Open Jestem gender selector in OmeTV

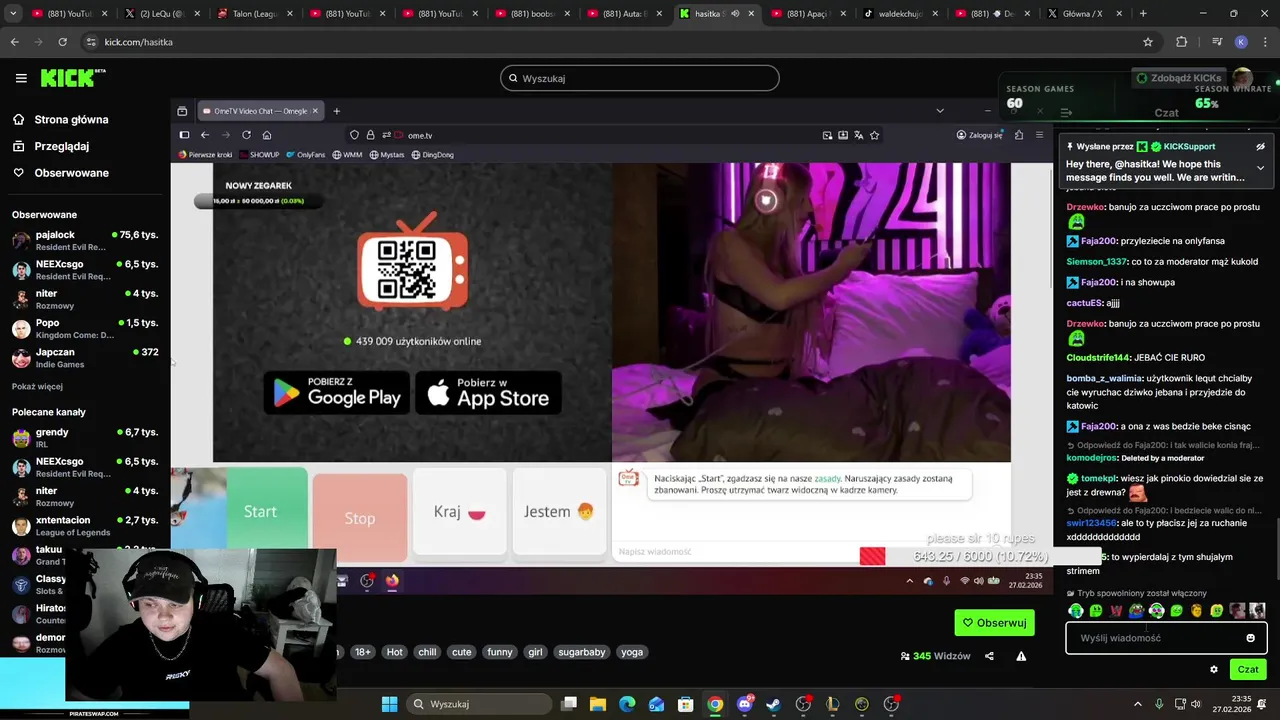[559, 511]
